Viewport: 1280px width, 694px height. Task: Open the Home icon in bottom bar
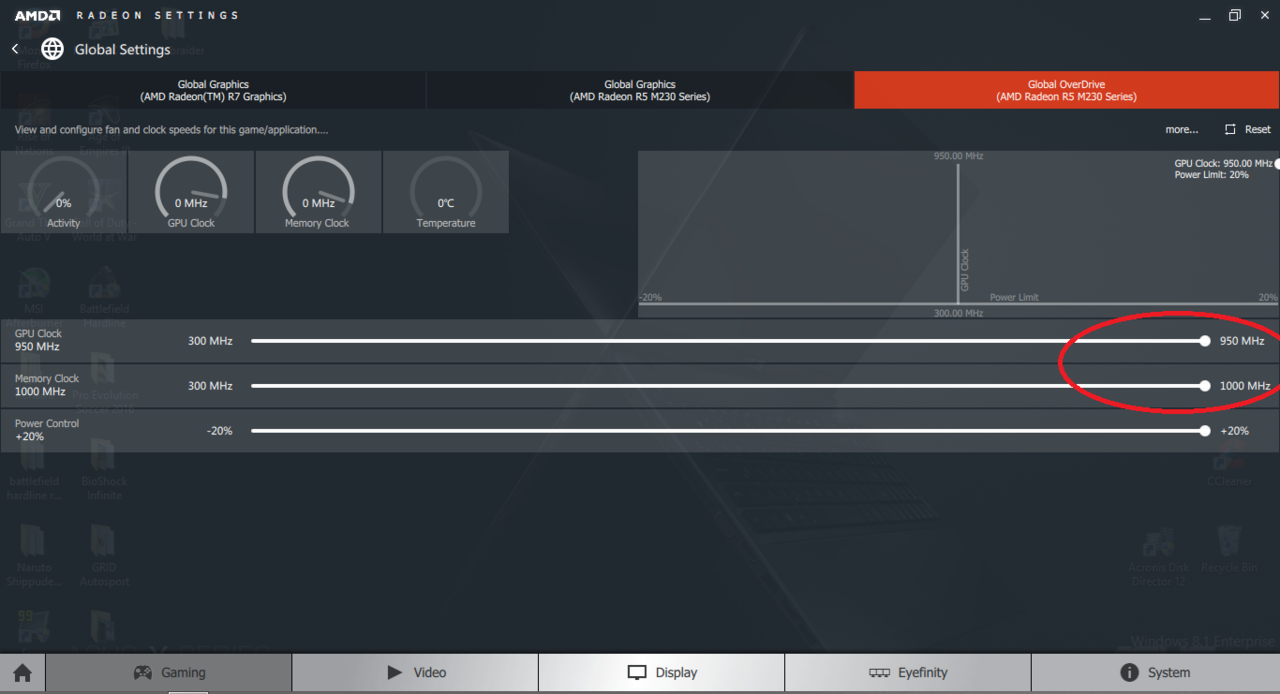pyautogui.click(x=22, y=673)
